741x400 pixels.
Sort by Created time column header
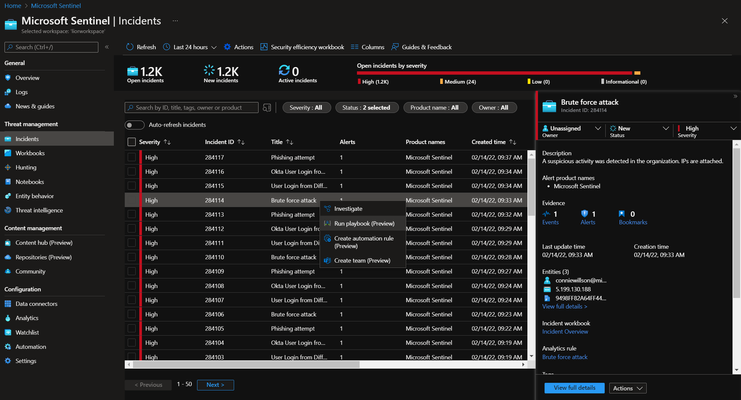coord(493,142)
